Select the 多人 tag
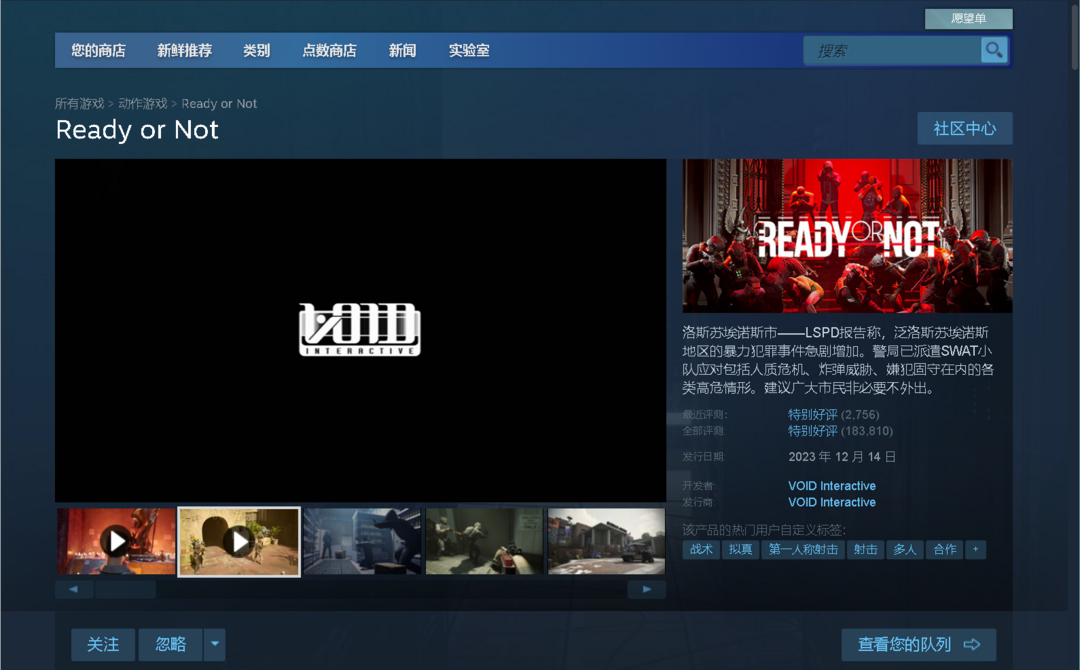The image size is (1080, 670). tap(905, 549)
